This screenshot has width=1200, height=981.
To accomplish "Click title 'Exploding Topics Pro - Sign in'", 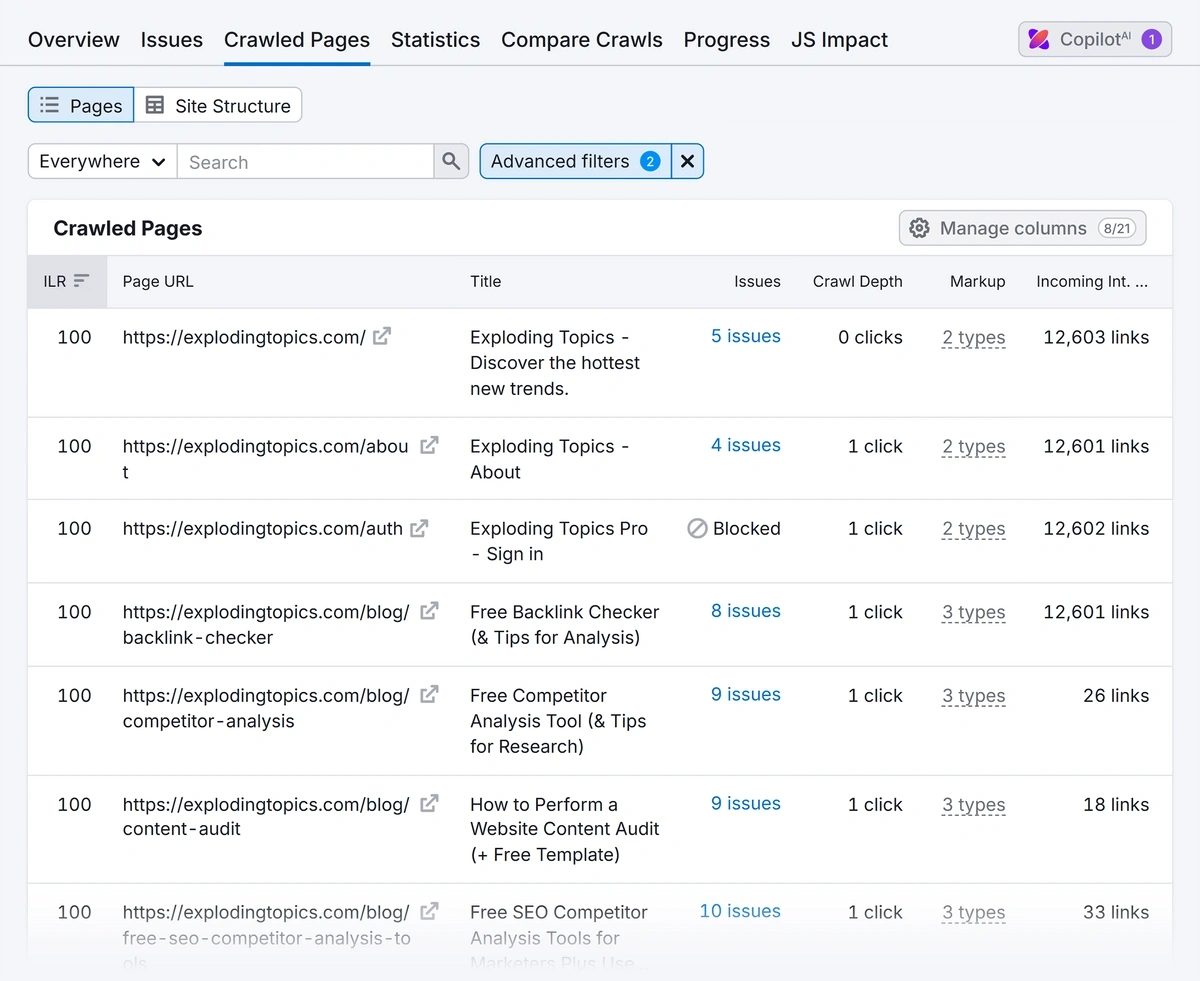I will [x=559, y=541].
